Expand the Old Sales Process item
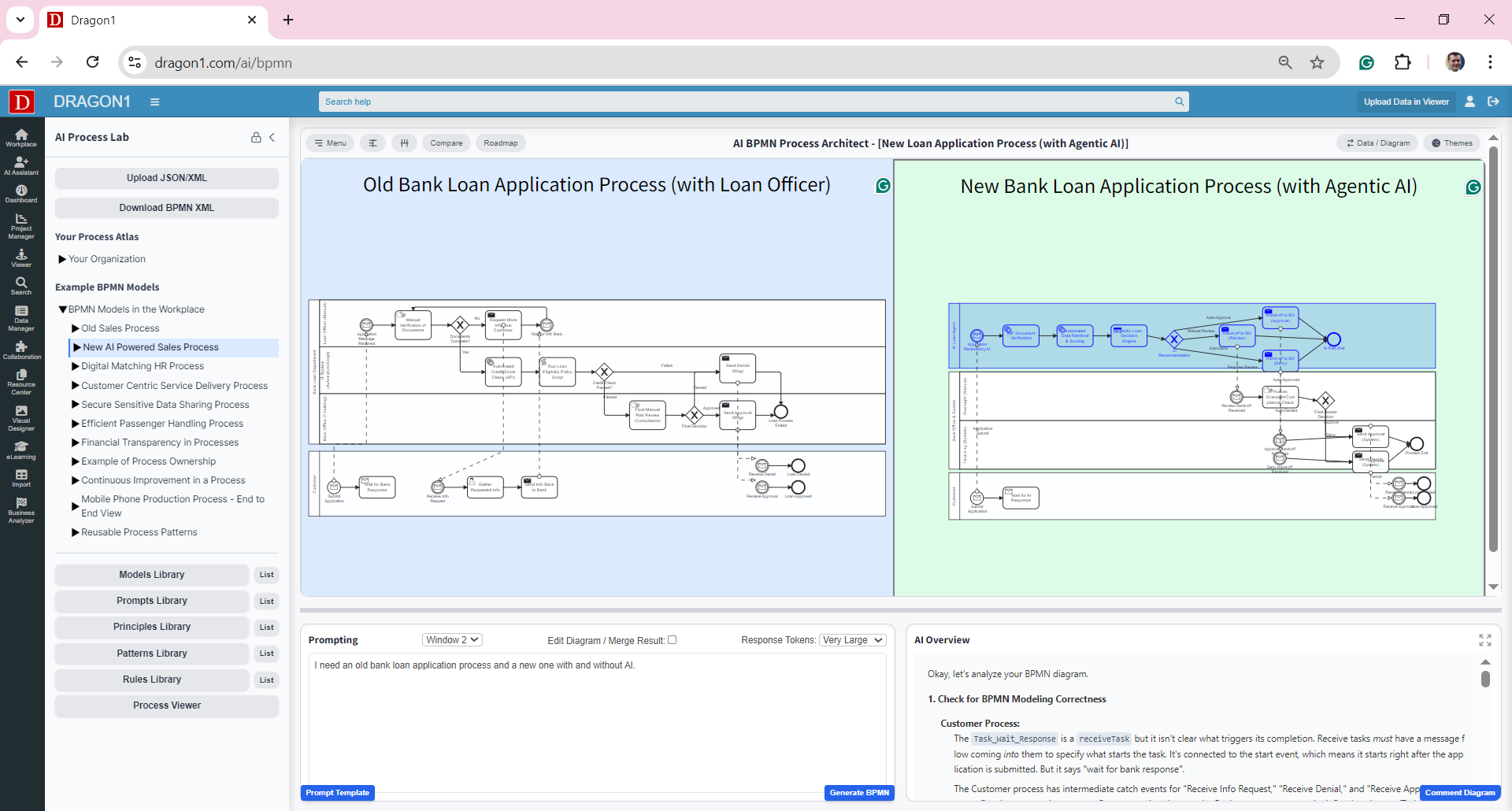This screenshot has height=811, width=1512. pos(76,328)
